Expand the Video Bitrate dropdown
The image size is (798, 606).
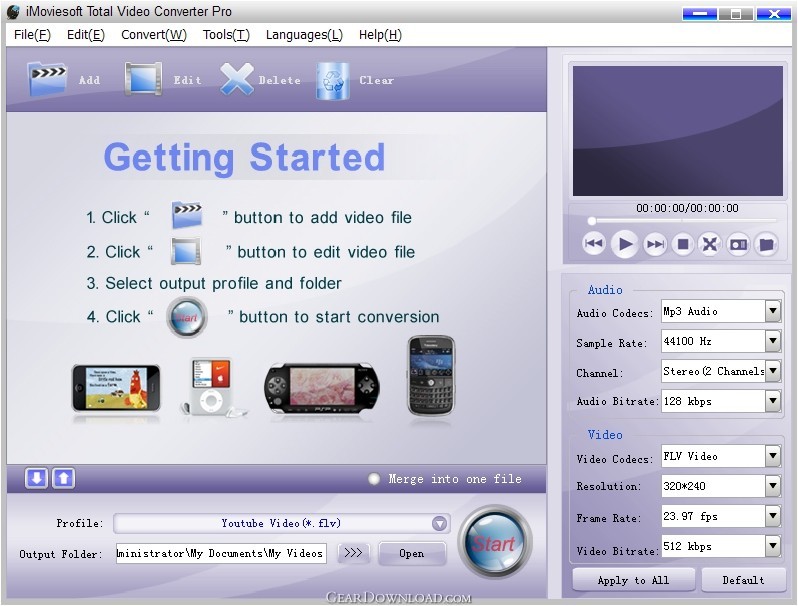pyautogui.click(x=773, y=546)
